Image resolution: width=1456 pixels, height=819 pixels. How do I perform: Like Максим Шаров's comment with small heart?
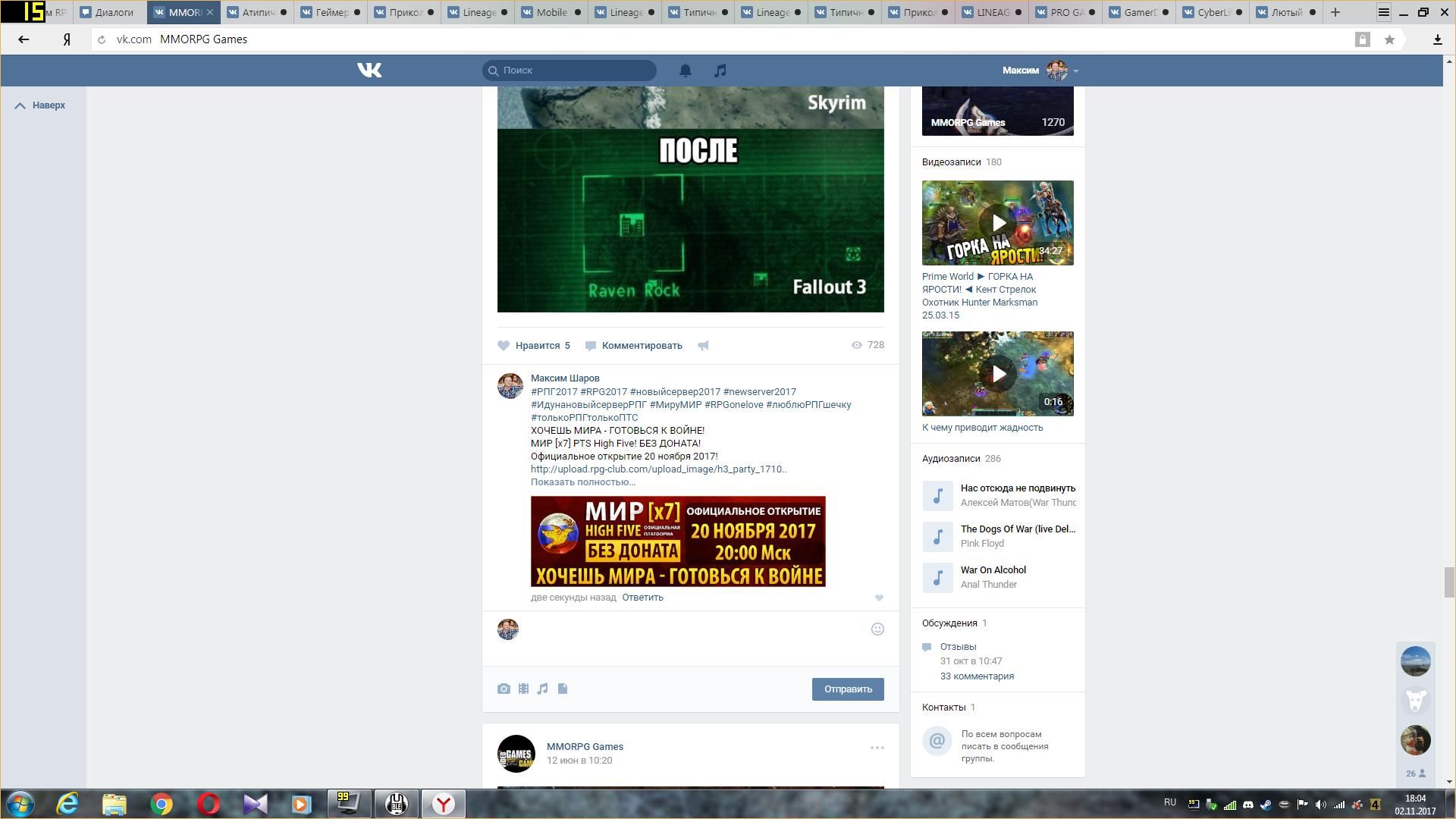point(879,598)
